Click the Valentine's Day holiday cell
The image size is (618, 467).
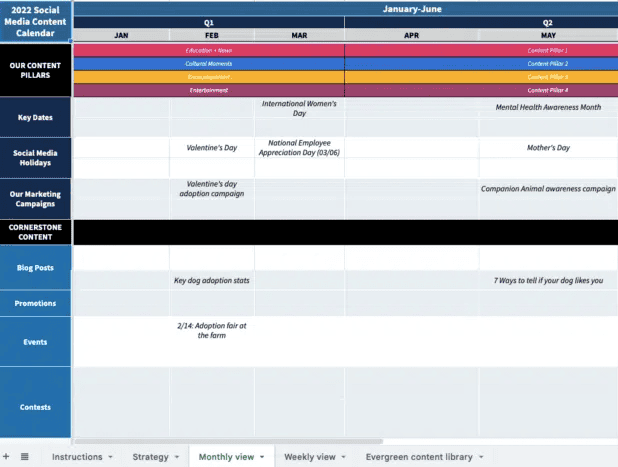click(x=211, y=148)
